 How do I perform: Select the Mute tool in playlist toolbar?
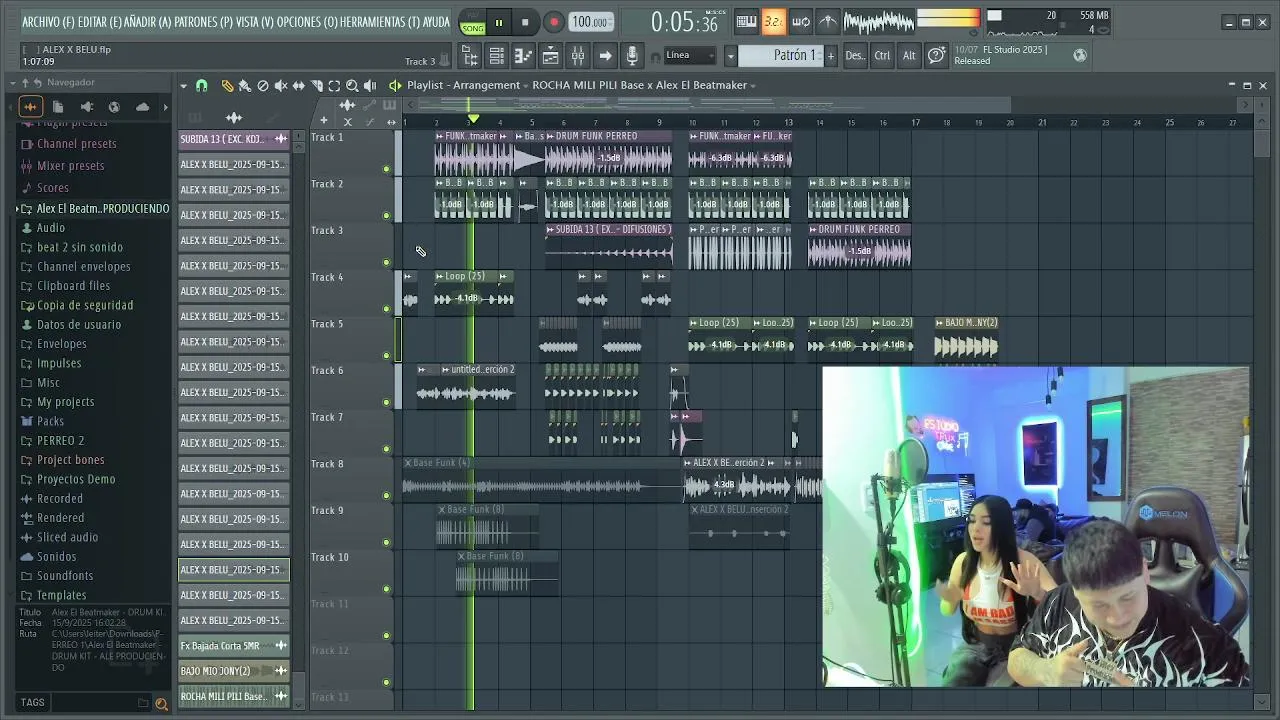(280, 86)
